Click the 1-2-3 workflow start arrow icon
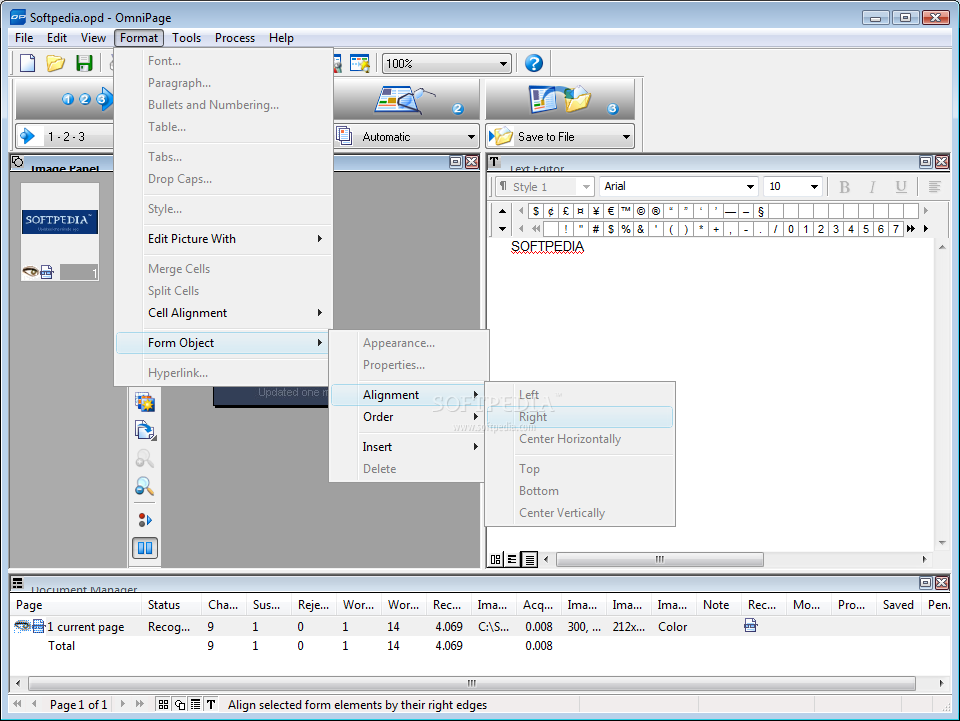This screenshot has height=721, width=960. [x=28, y=136]
